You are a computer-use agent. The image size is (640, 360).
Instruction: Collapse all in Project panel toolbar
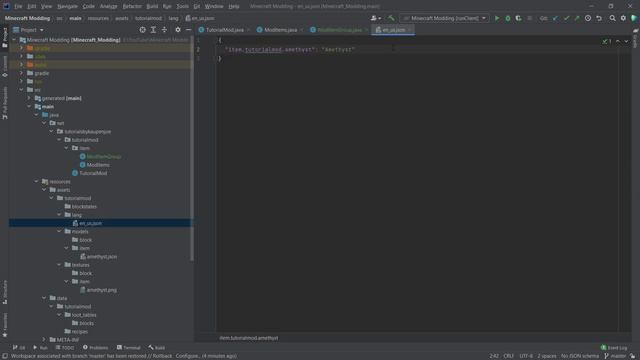pyautogui.click(x=164, y=30)
